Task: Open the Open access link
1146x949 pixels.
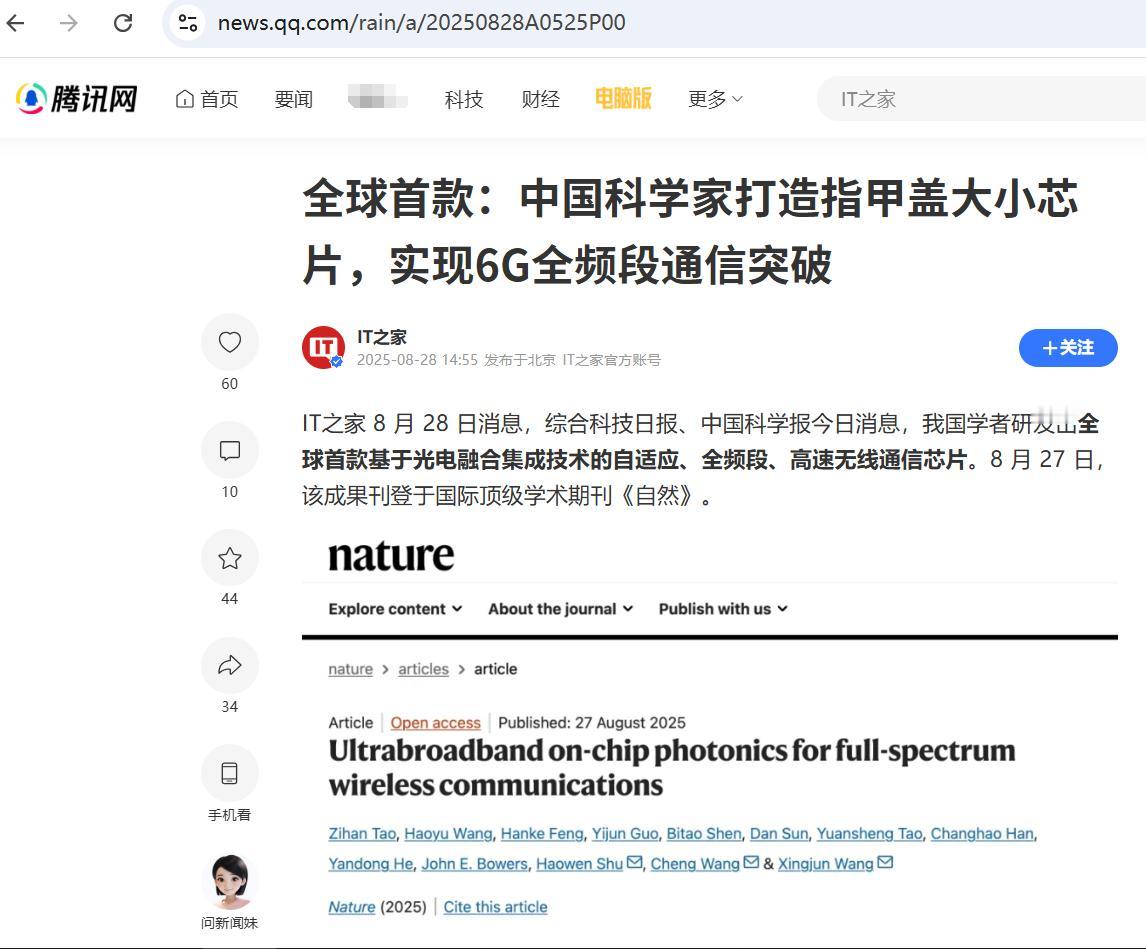Action: (436, 722)
